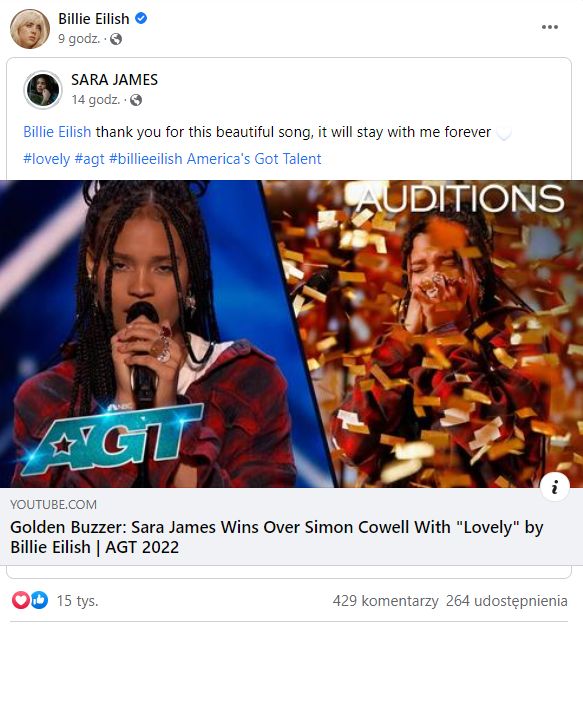View the 264 udostępnienia shares list
583x703 pixels.
coord(506,601)
